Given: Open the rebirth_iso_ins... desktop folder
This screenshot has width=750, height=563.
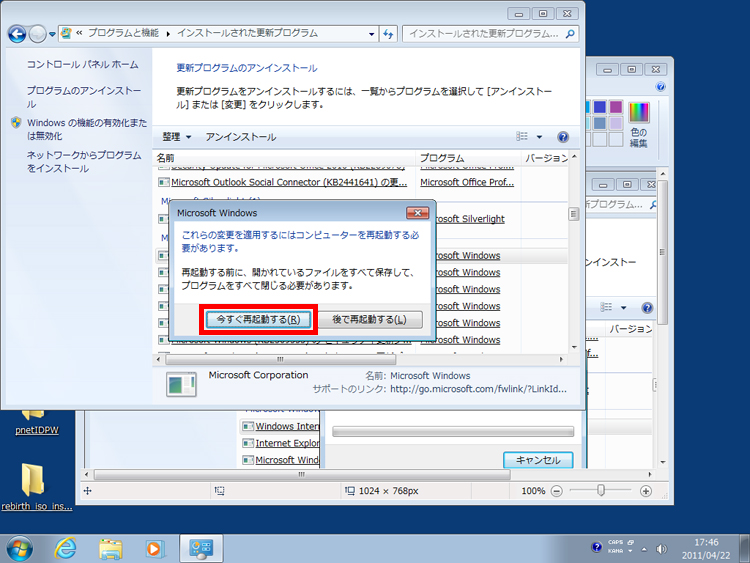Looking at the screenshot, I should (36, 487).
